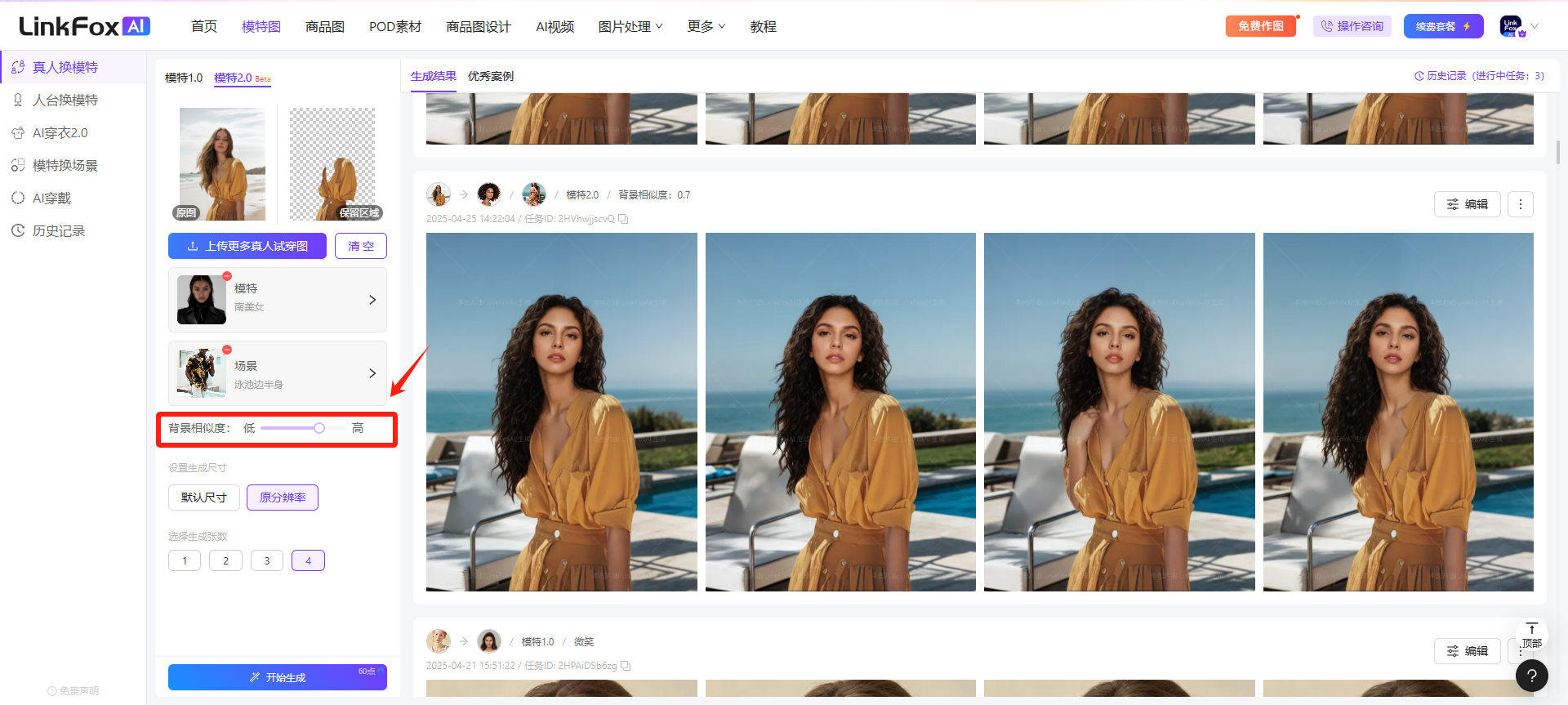This screenshot has height=705, width=1568.
Task: Click the LinkFox AI logo
Action: pyautogui.click(x=84, y=26)
